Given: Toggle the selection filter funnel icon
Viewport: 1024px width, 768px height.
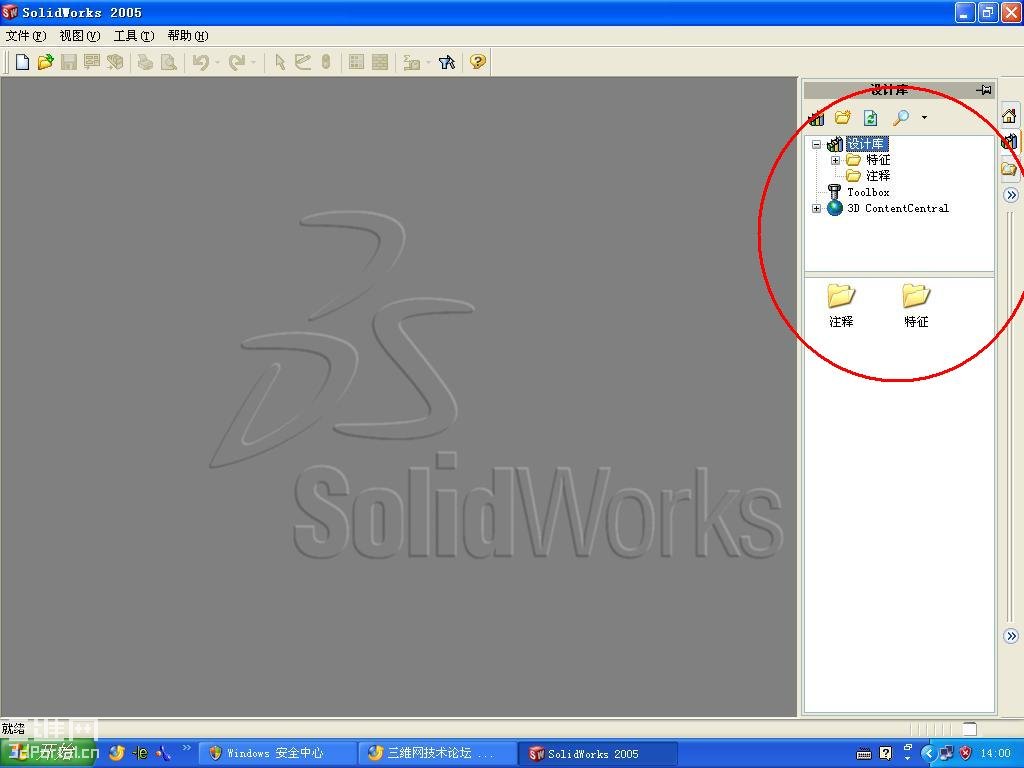Looking at the screenshot, I should pos(447,62).
